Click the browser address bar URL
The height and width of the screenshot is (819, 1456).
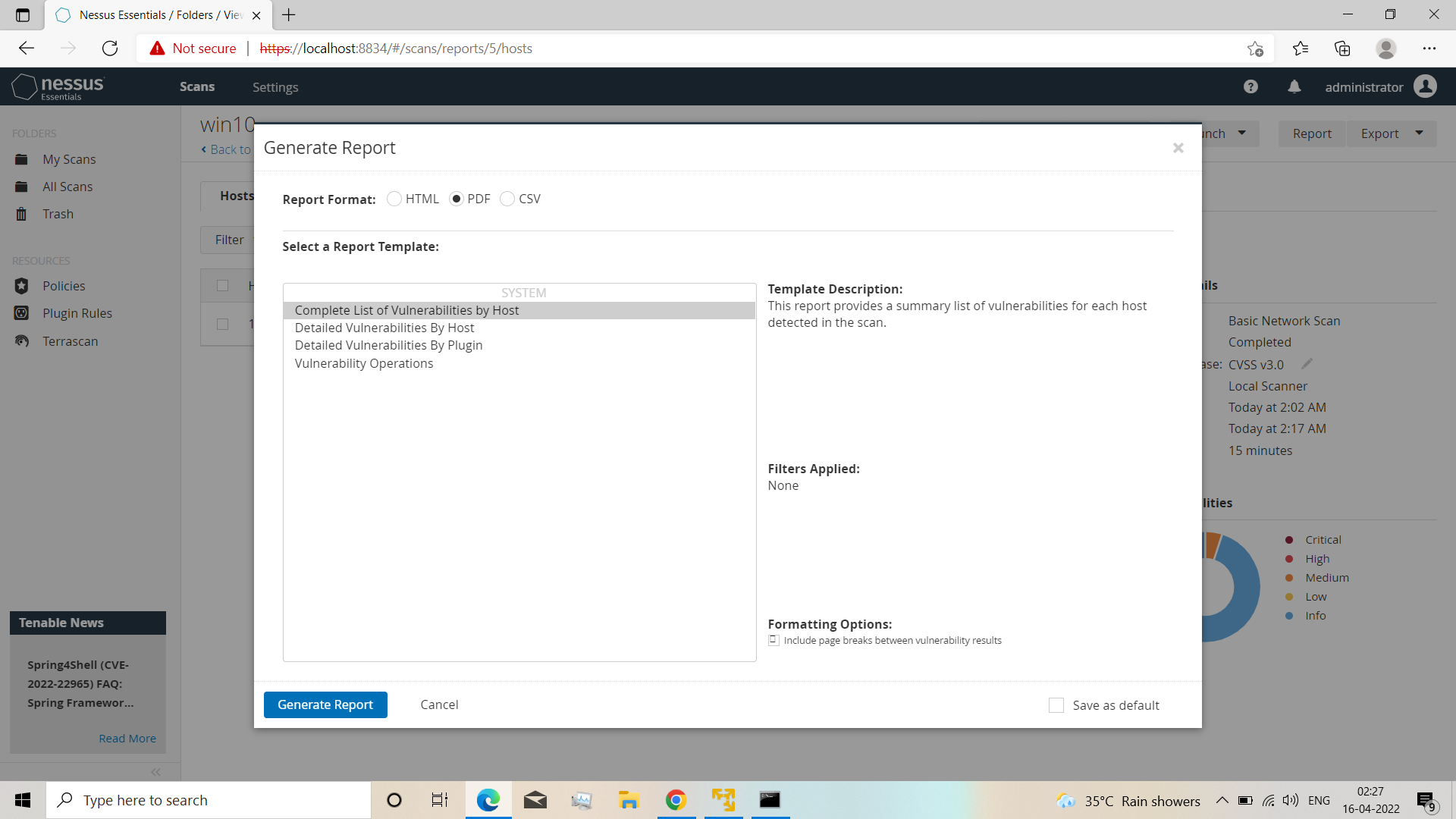[396, 49]
